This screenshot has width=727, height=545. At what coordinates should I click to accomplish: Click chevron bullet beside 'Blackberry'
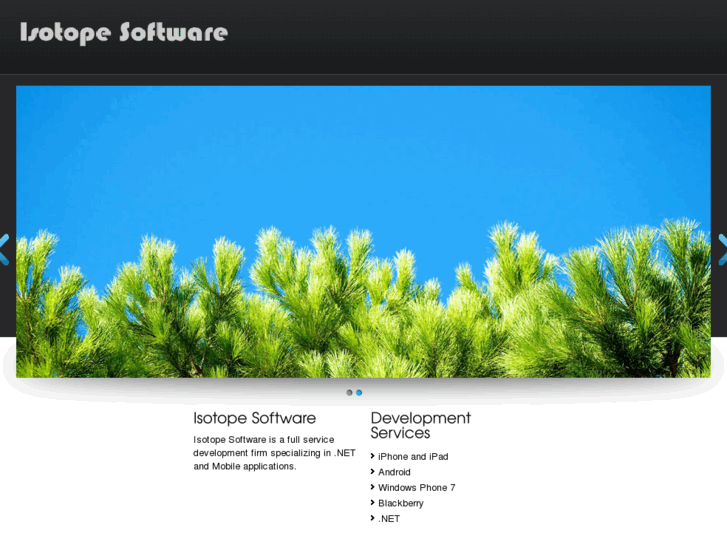pyautogui.click(x=372, y=502)
